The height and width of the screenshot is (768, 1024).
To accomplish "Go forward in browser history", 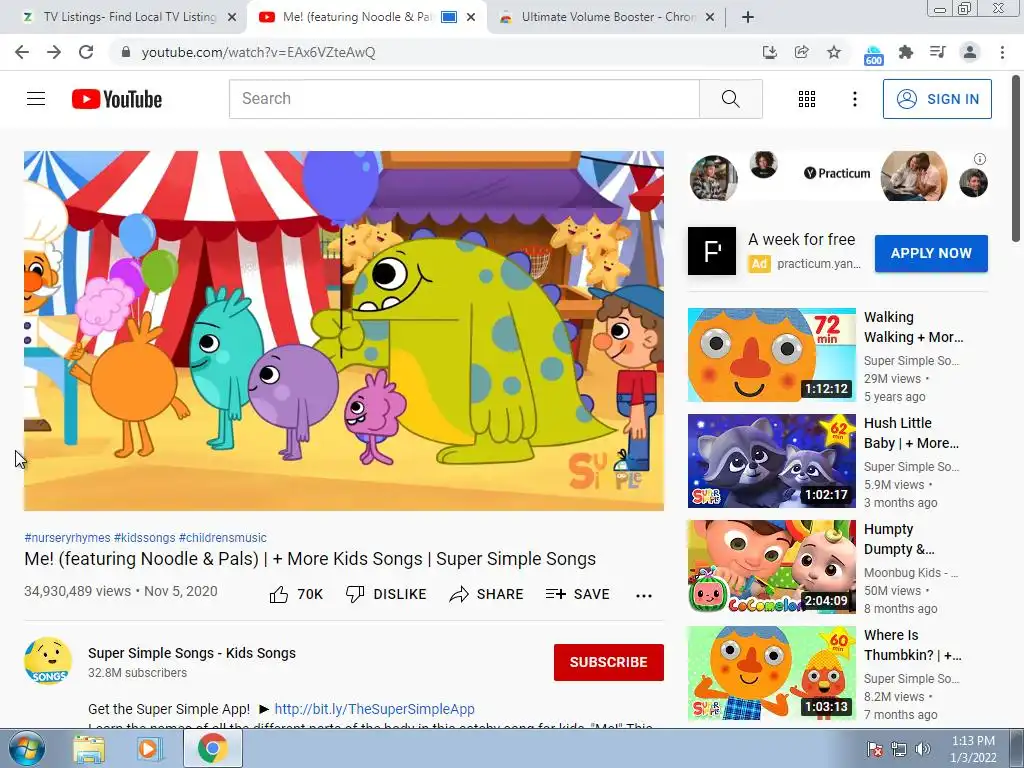I will [54, 52].
